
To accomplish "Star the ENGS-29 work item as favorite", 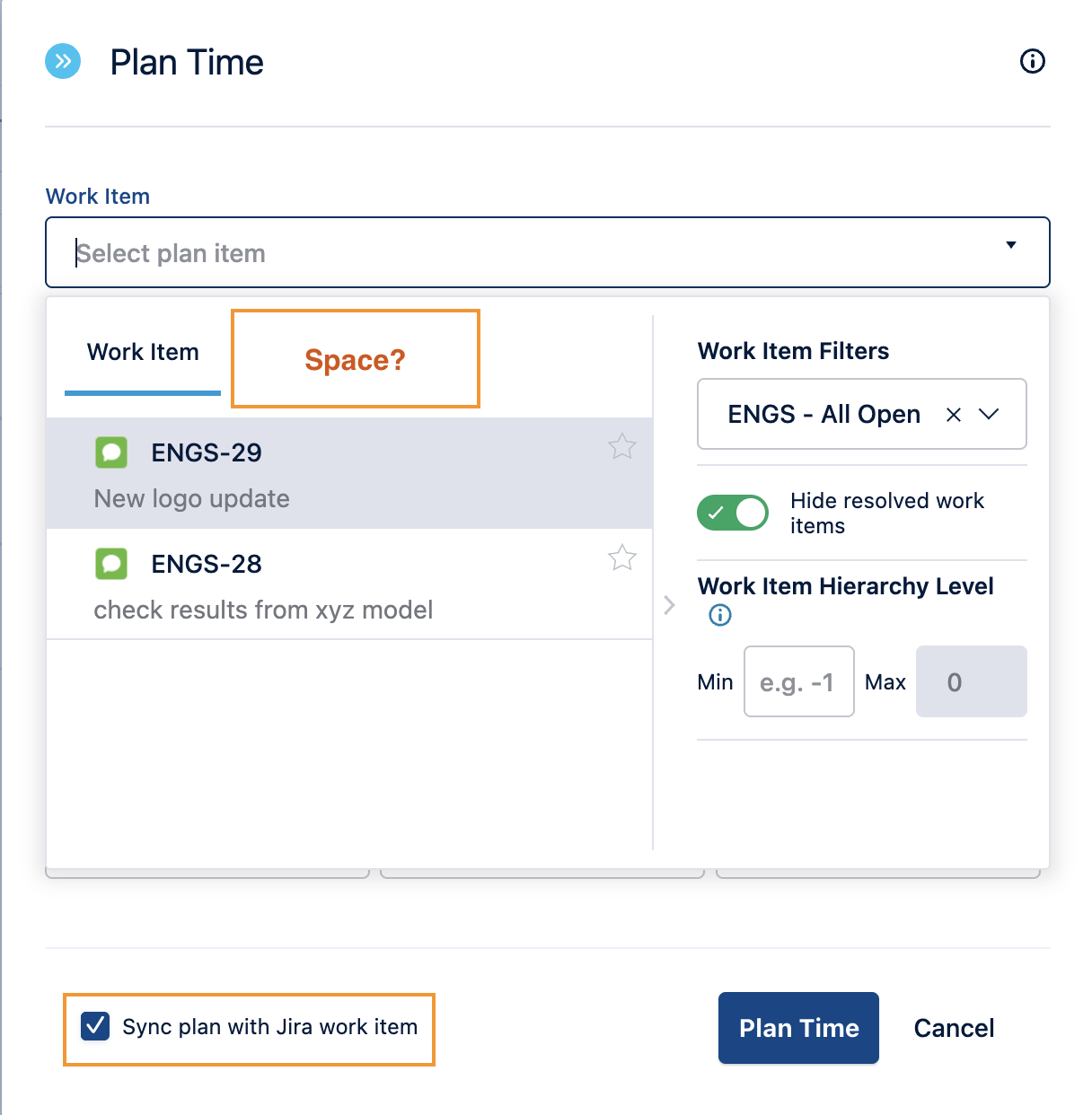I will [x=622, y=446].
